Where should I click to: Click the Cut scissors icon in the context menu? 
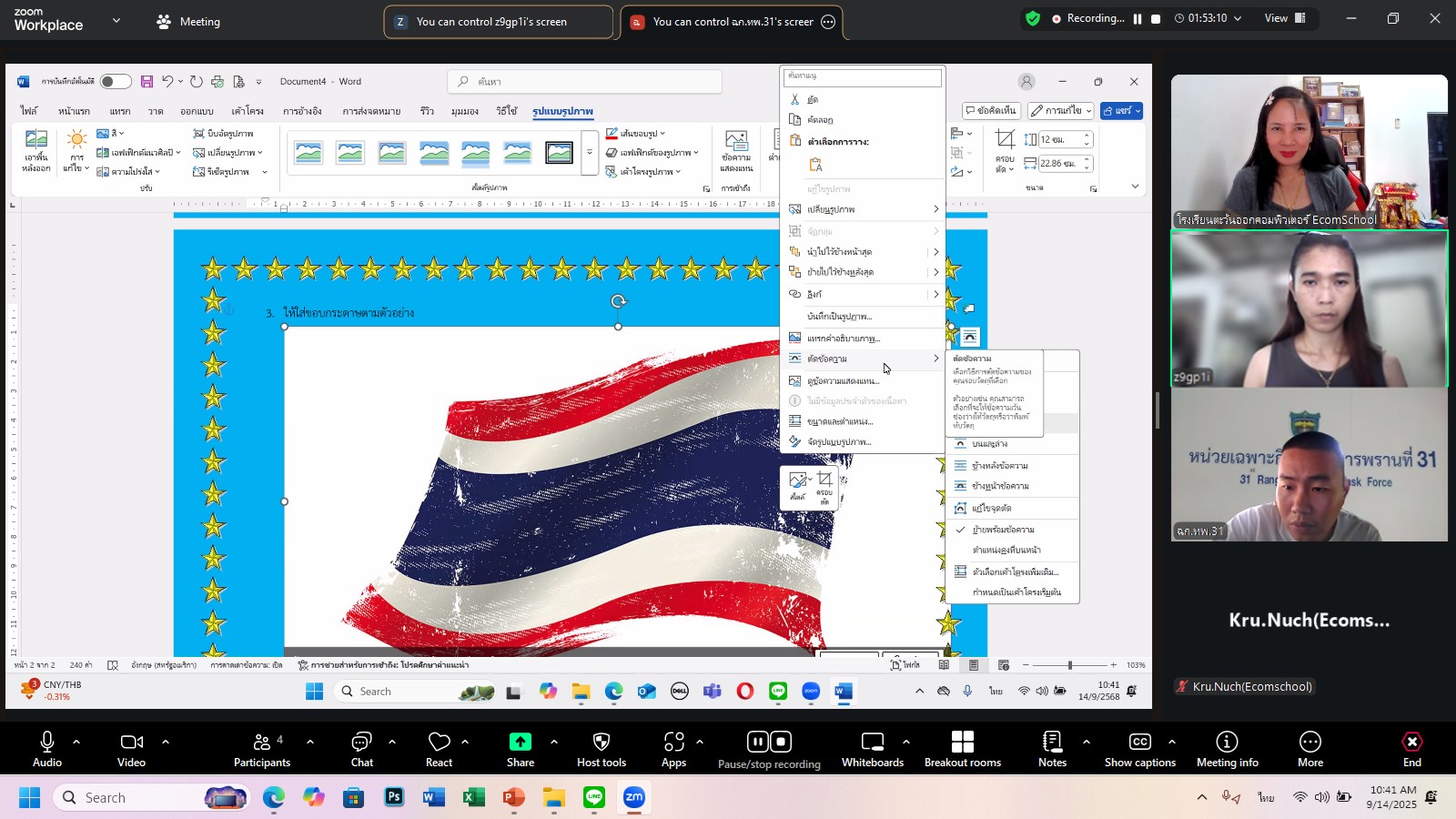[x=794, y=99]
